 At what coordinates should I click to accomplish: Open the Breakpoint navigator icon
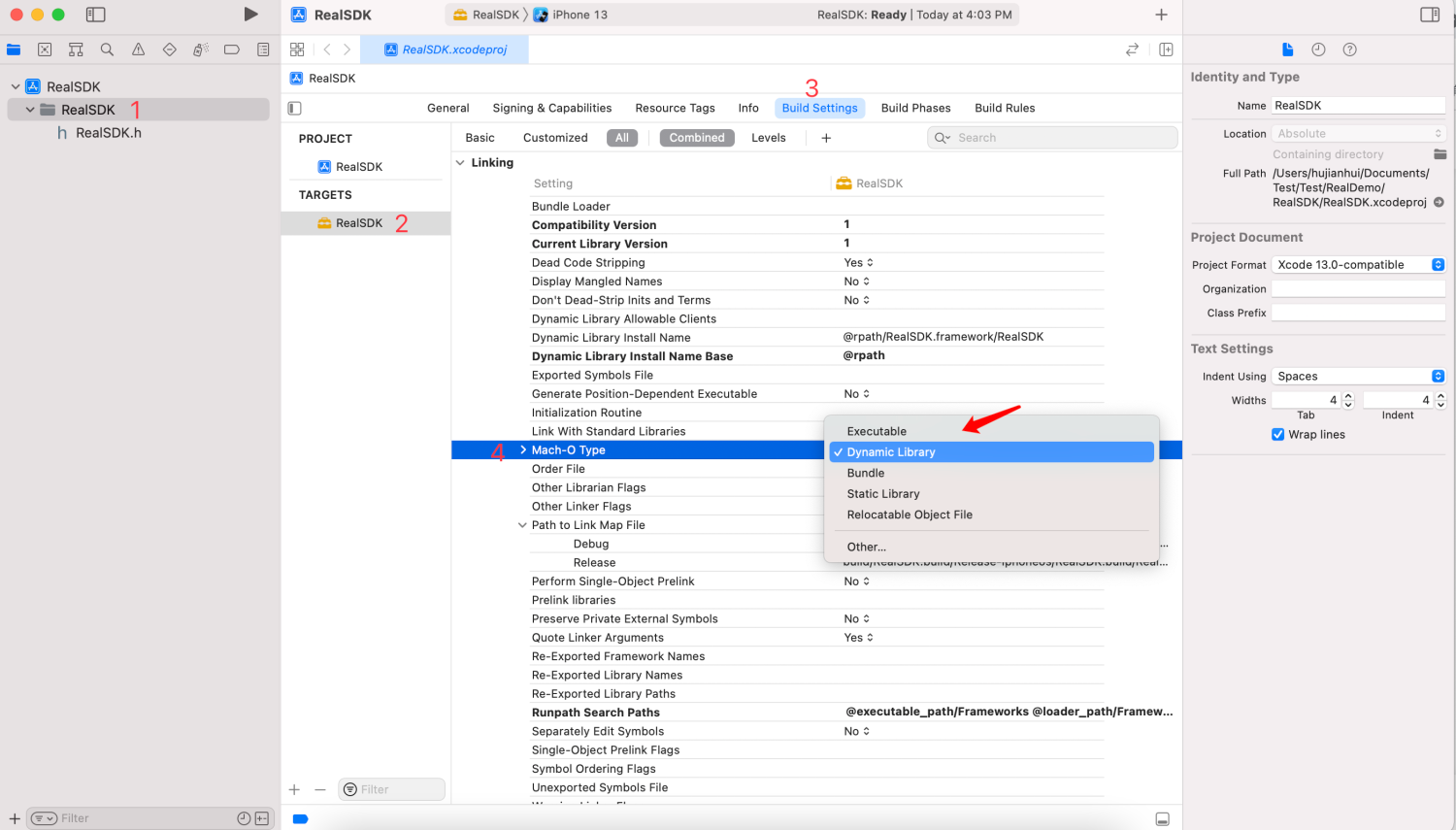[x=231, y=50]
